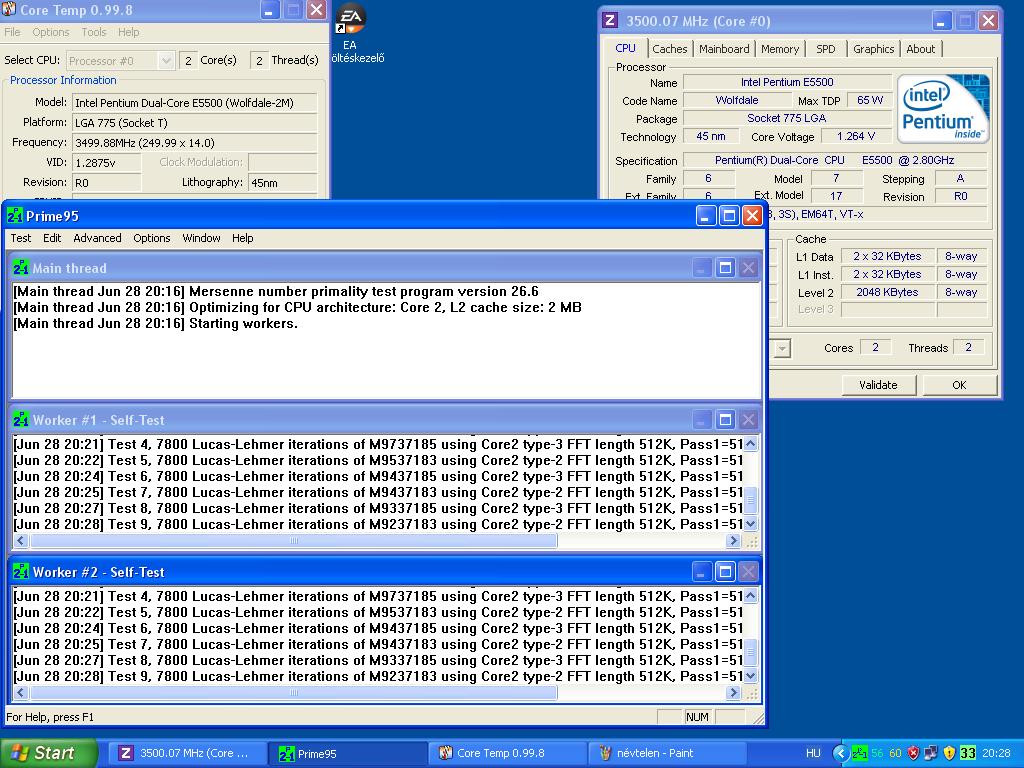The image size is (1024, 768).
Task: Switch to the CPU tab in CPU-Z
Action: pos(626,48)
